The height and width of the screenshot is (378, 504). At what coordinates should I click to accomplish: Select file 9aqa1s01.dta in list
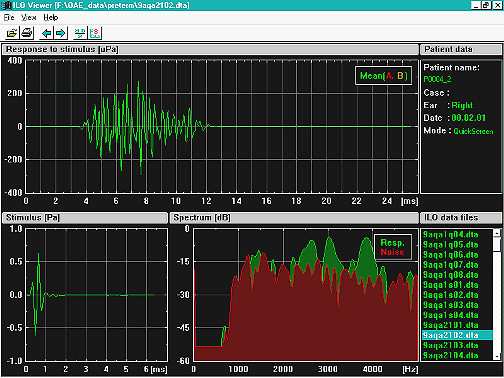pos(451,285)
